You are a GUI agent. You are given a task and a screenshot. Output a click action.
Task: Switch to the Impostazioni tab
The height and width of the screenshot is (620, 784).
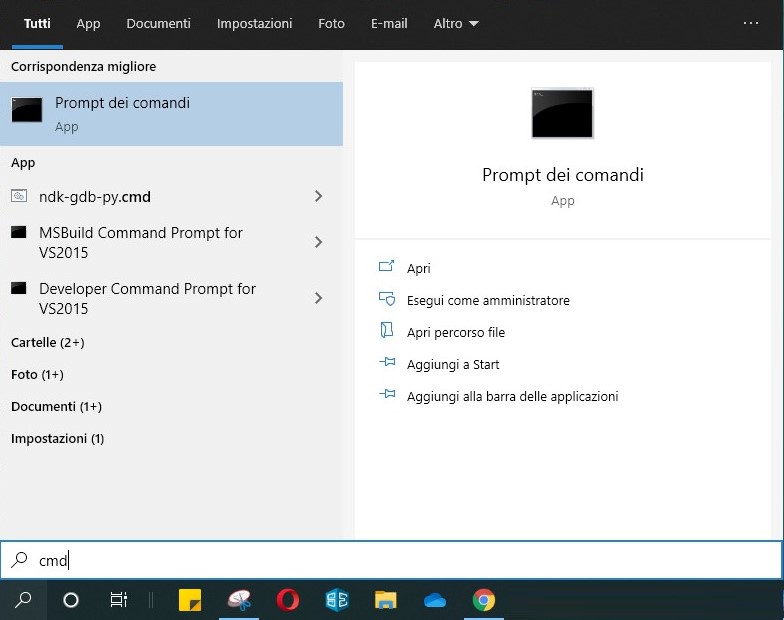tap(254, 23)
